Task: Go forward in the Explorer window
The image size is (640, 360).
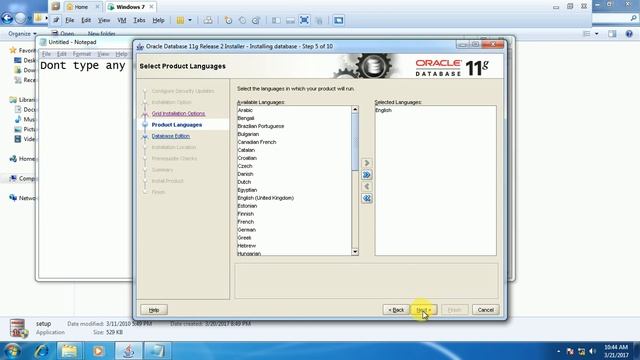Action: click(20, 18)
